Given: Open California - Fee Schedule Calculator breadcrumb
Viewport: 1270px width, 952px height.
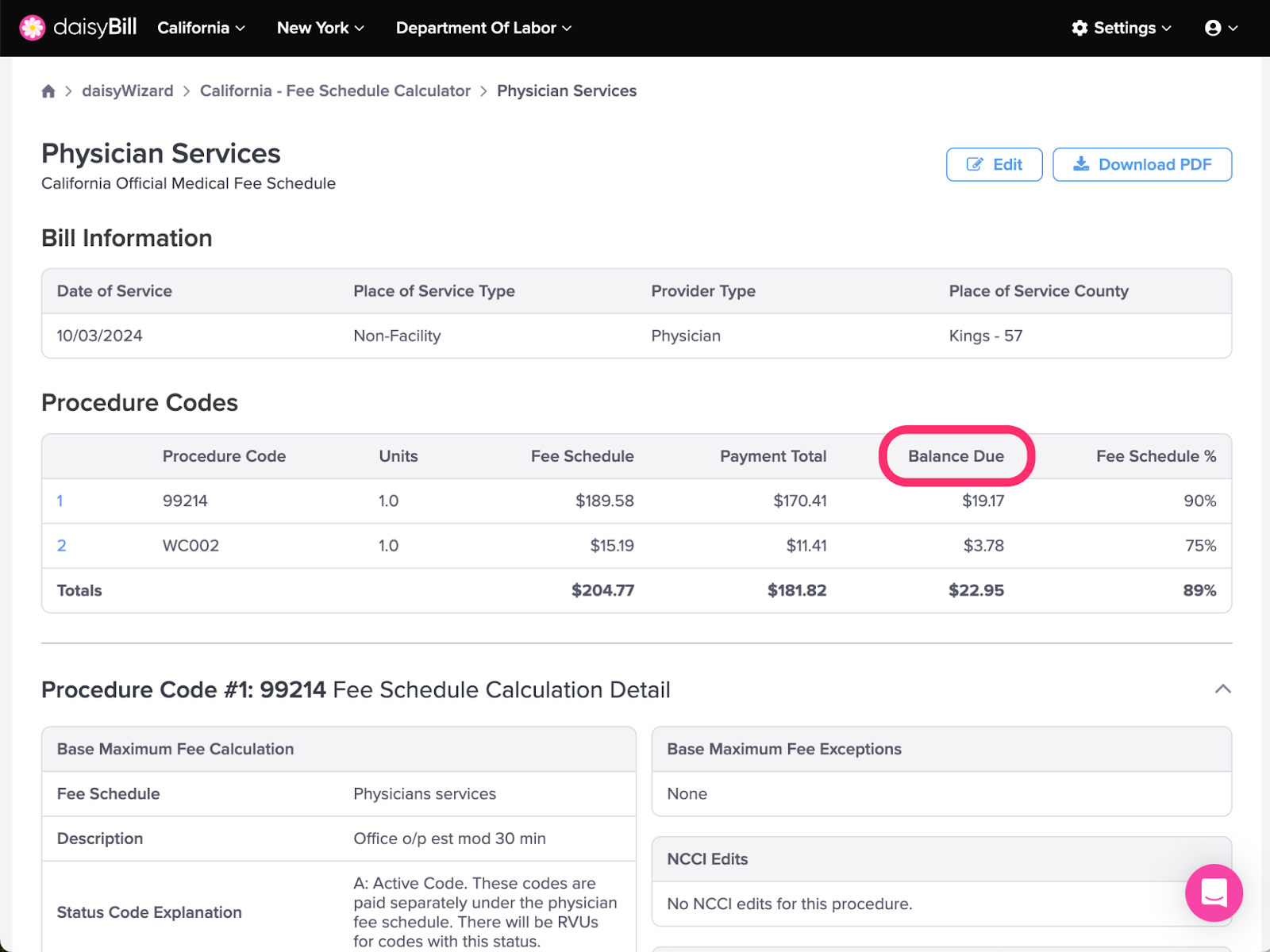Looking at the screenshot, I should [335, 90].
